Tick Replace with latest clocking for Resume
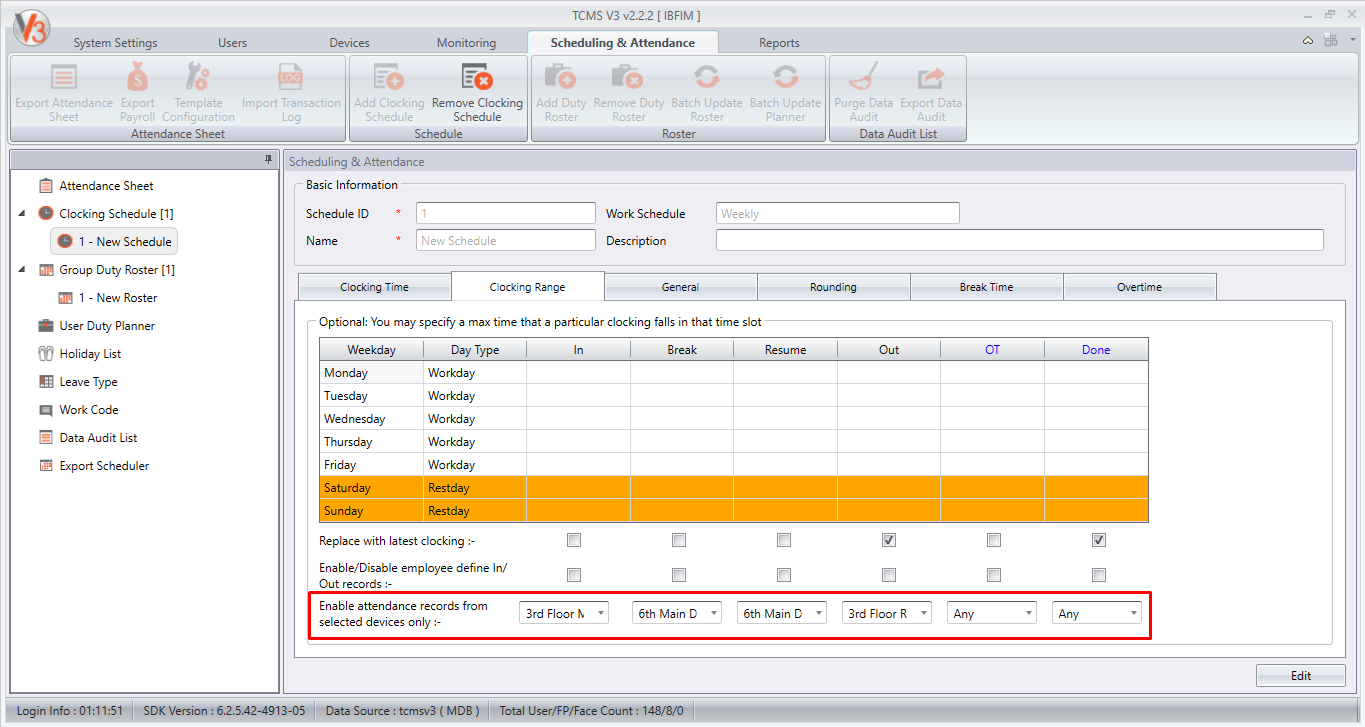This screenshot has width=1365, height=727. pyautogui.click(x=784, y=540)
